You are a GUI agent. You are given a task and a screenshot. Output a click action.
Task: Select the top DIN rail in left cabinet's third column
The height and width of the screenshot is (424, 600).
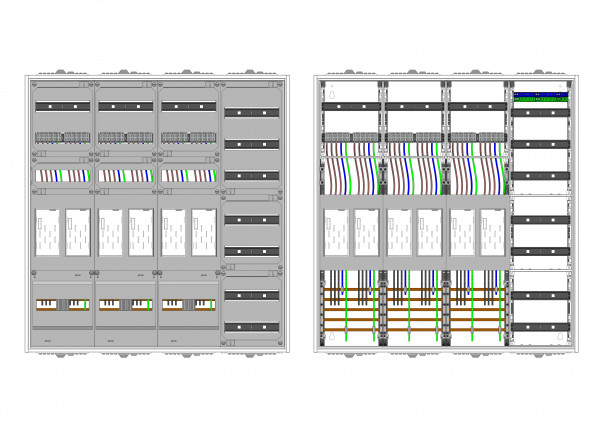(x=188, y=105)
